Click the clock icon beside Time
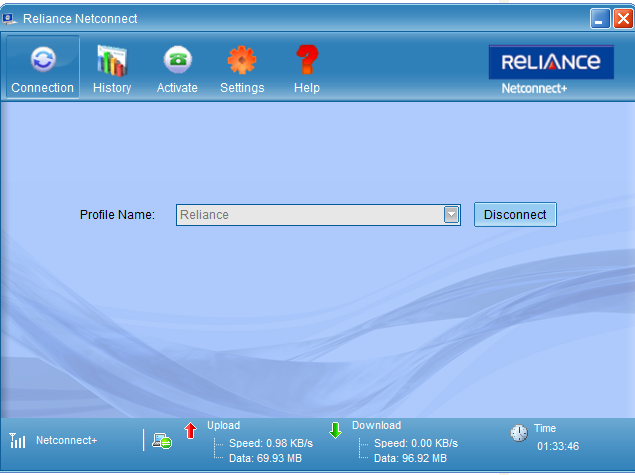Image resolution: width=635 pixels, height=475 pixels. [x=519, y=433]
